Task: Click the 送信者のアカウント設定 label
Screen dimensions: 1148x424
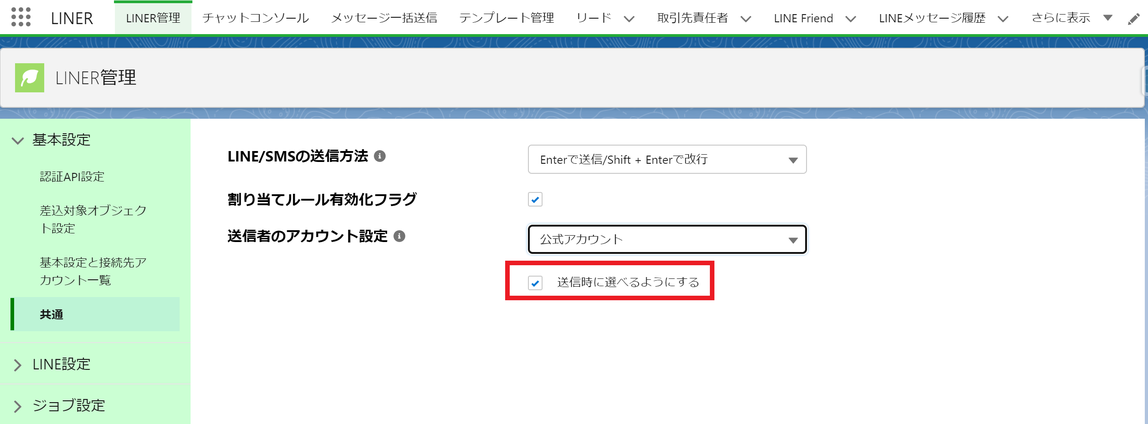Action: (x=308, y=237)
